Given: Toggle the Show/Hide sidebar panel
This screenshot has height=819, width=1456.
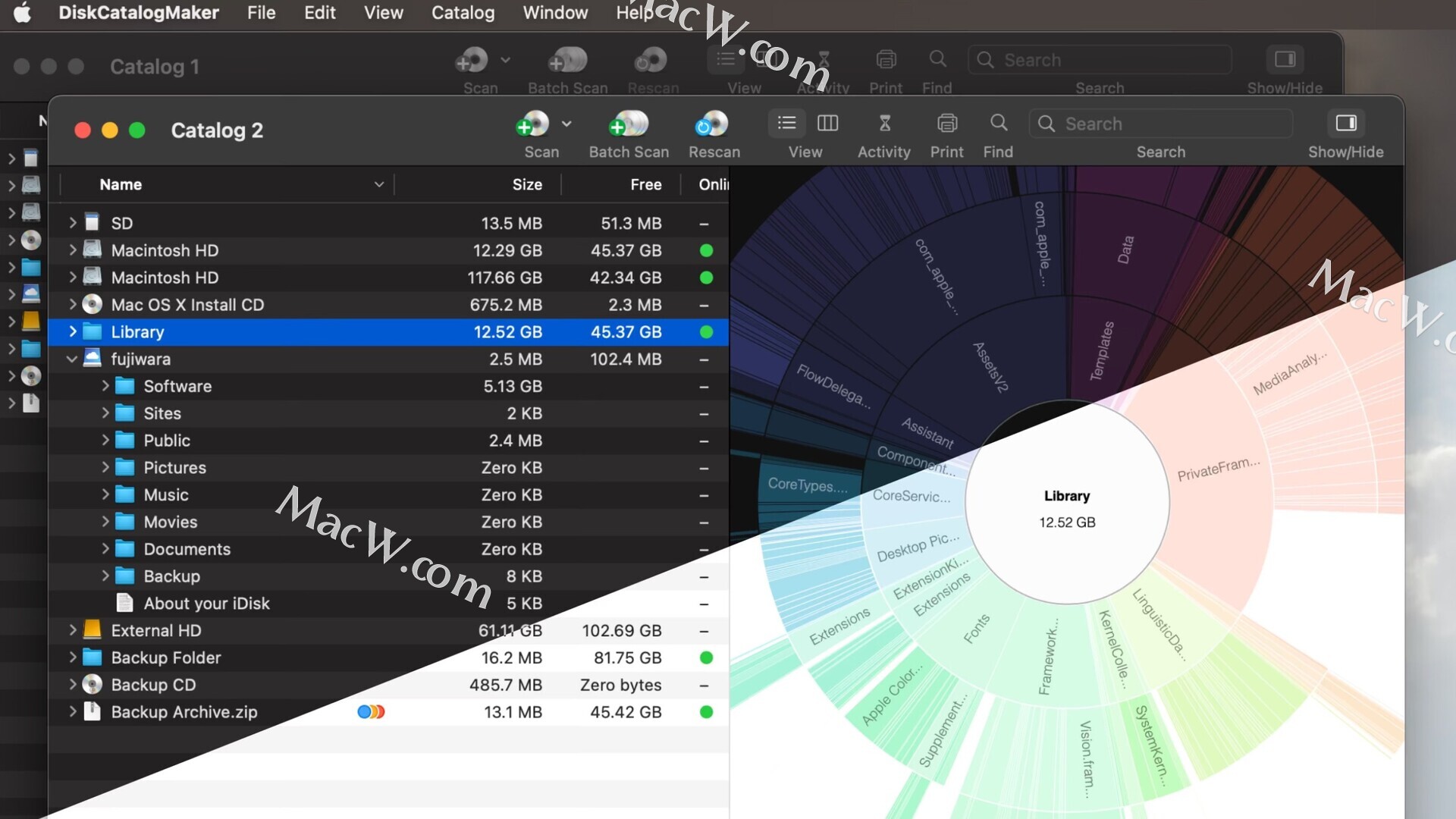Looking at the screenshot, I should pos(1345,123).
